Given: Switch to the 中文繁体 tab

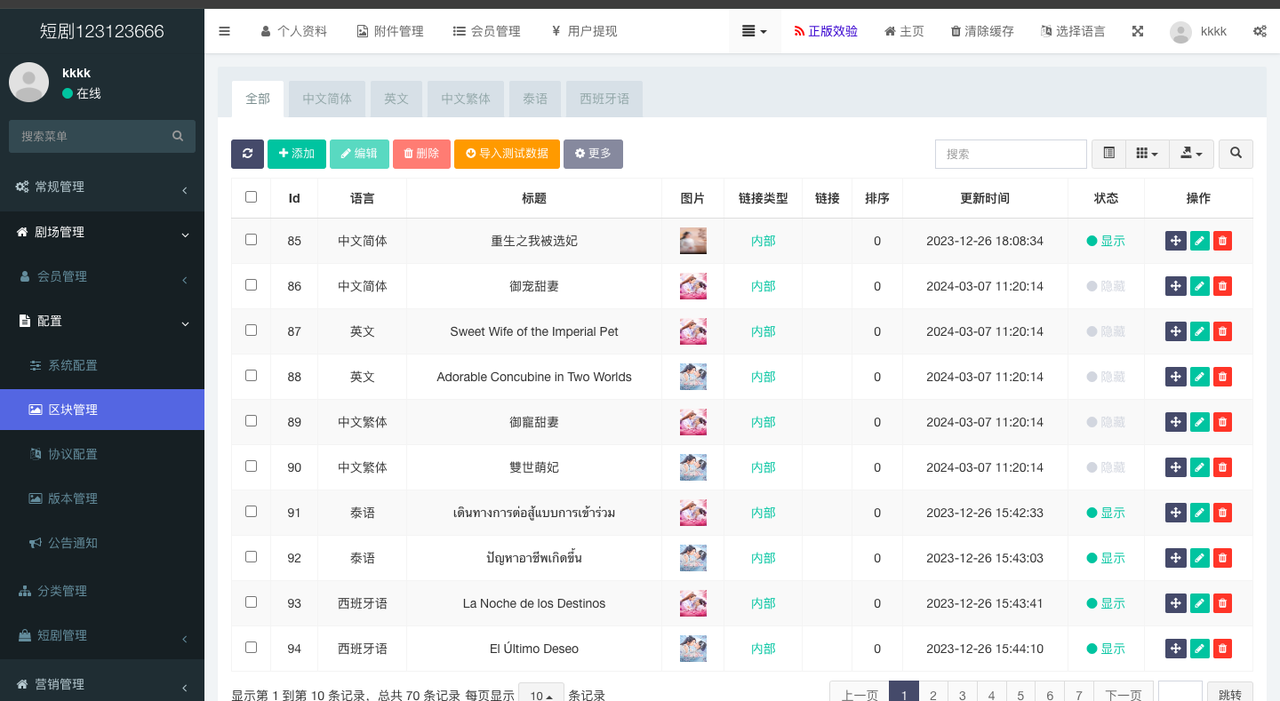Looking at the screenshot, I should [x=466, y=99].
